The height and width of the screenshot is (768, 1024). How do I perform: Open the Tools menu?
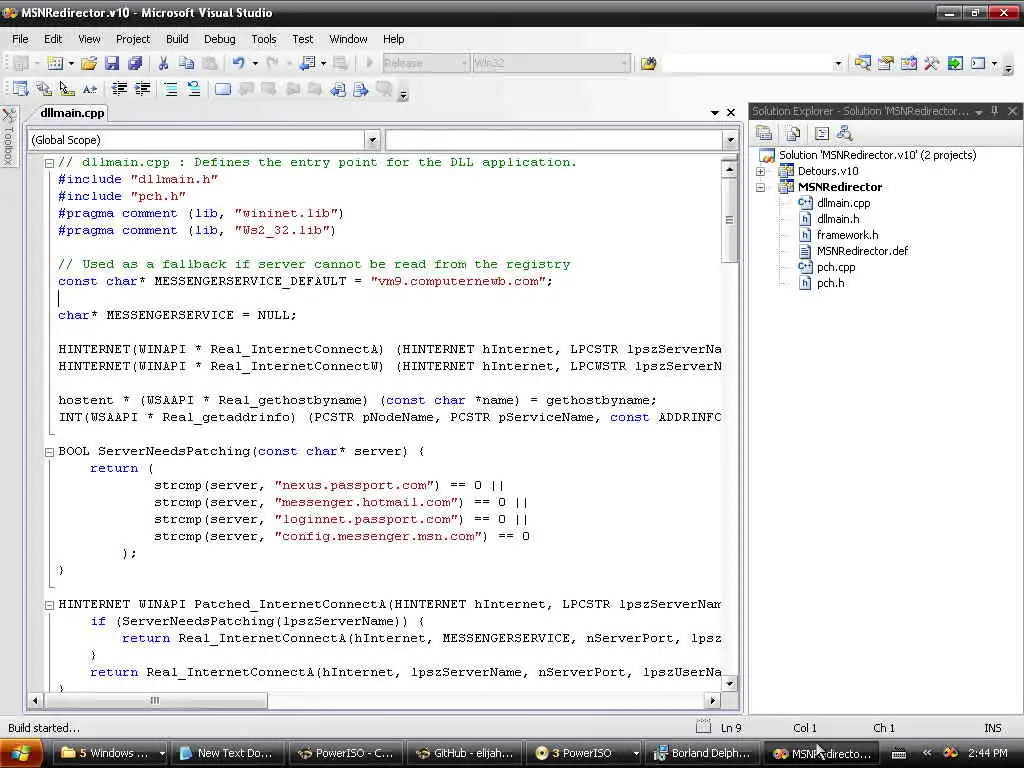tap(264, 39)
